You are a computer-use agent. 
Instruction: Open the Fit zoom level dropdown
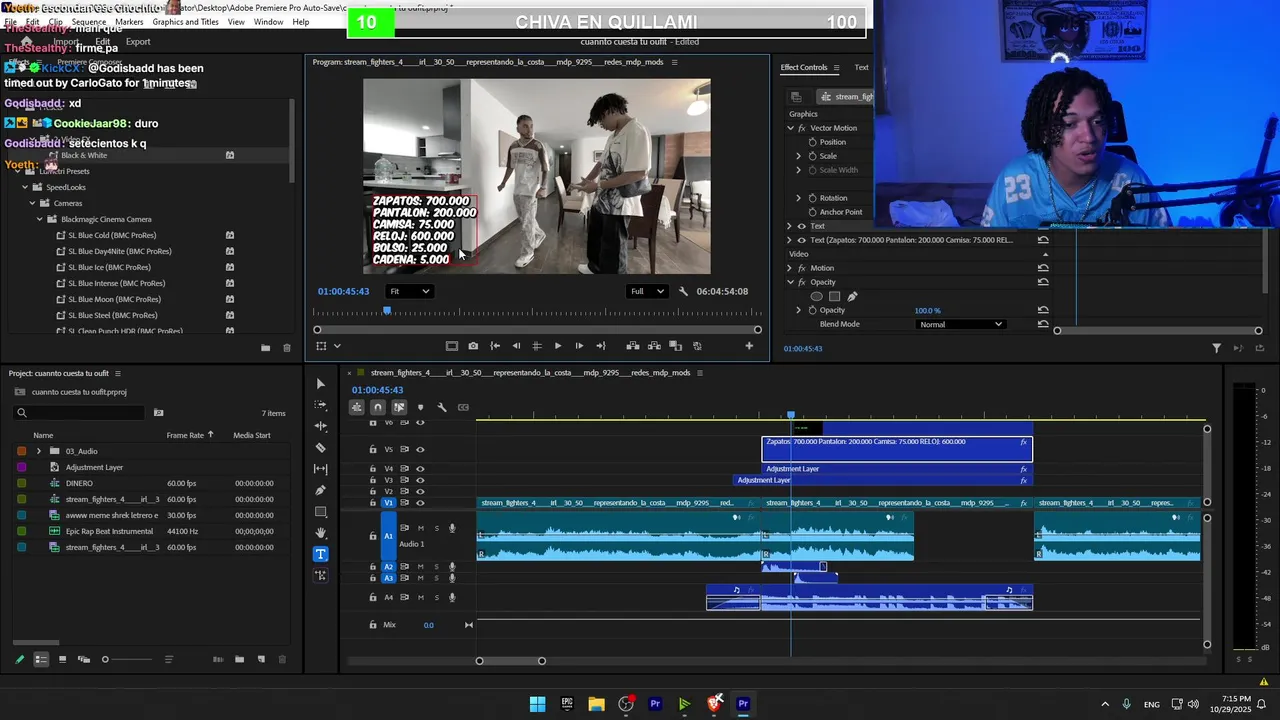coord(409,291)
